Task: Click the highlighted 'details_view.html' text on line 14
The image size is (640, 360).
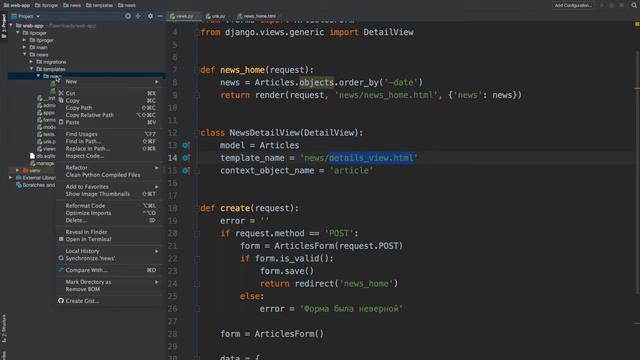Action: (x=371, y=158)
